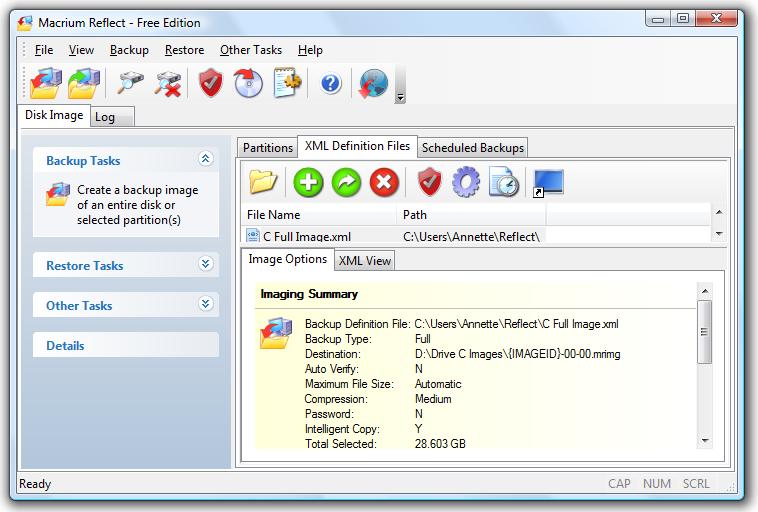Open the Scheduled Backups tab
The width and height of the screenshot is (758, 512).
coord(473,147)
